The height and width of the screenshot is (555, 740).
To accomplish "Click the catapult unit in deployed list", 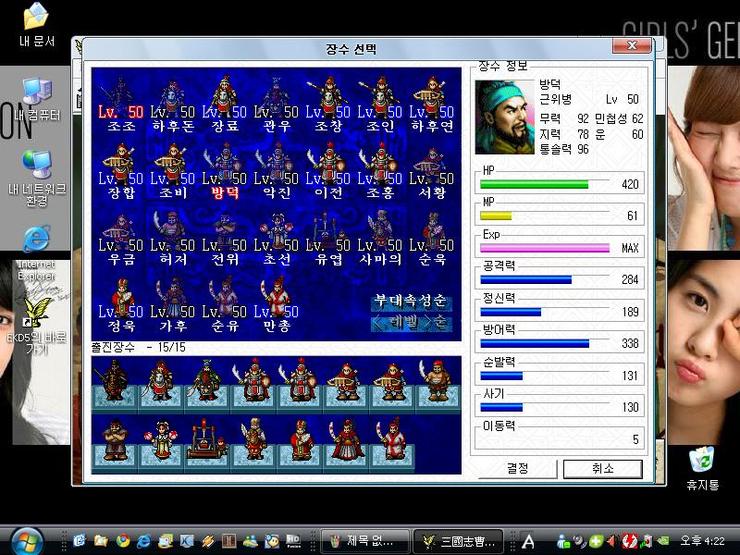I will coord(206,440).
